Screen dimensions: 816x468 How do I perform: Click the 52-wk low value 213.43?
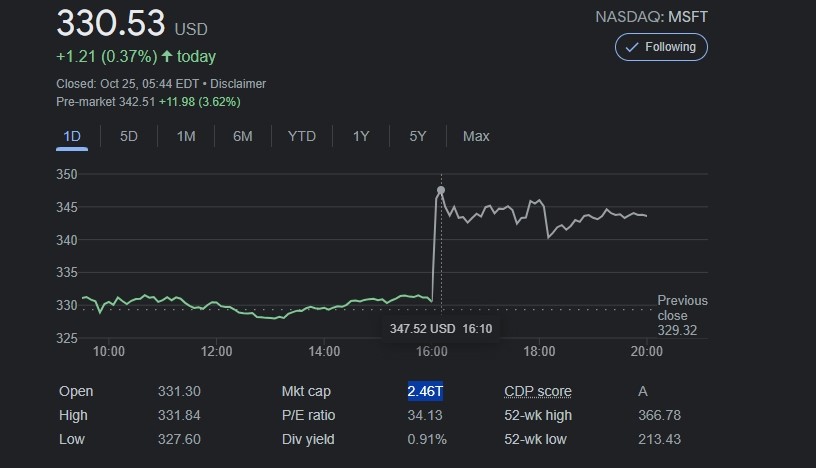(659, 439)
